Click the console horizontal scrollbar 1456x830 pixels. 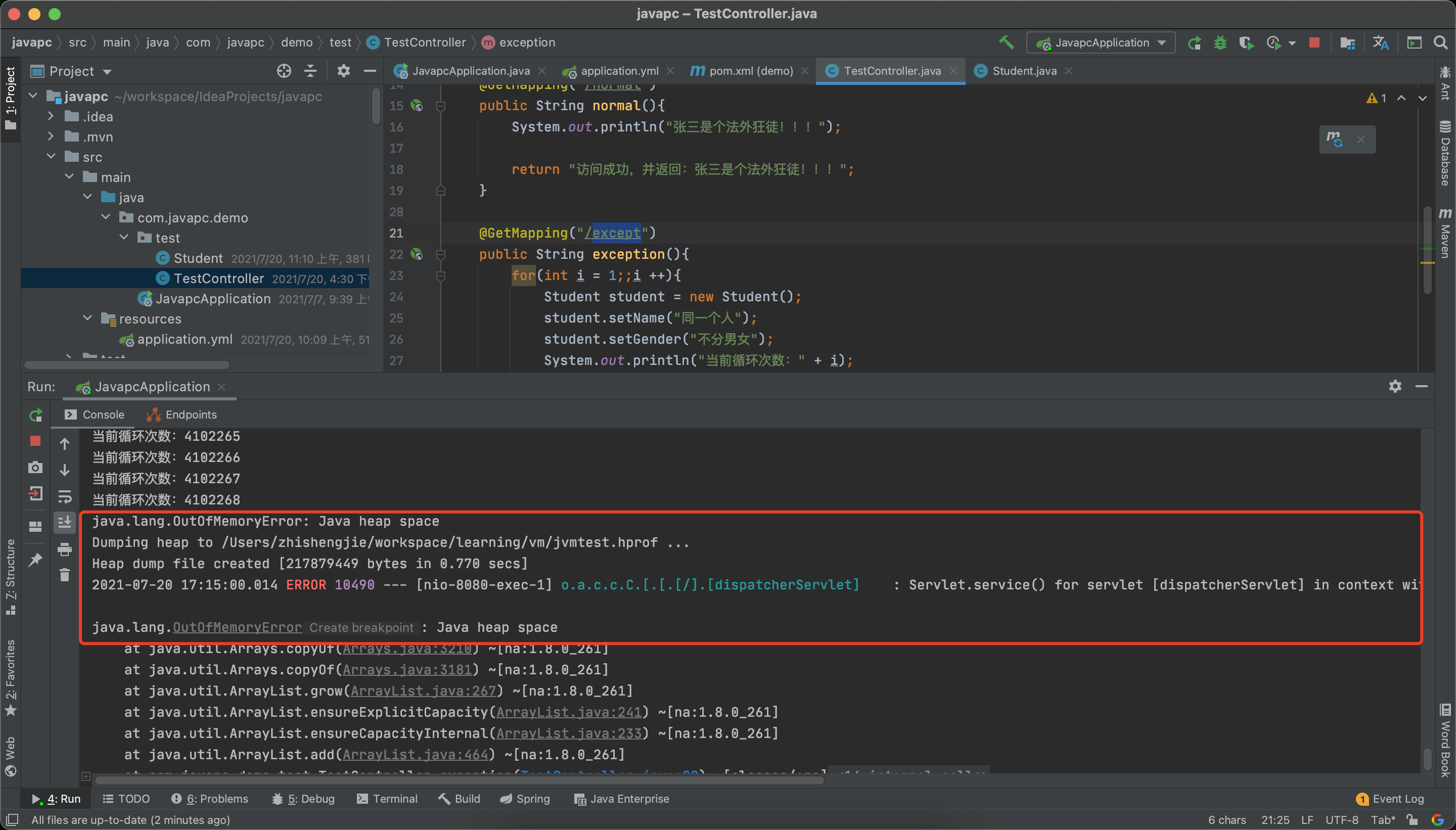456,780
